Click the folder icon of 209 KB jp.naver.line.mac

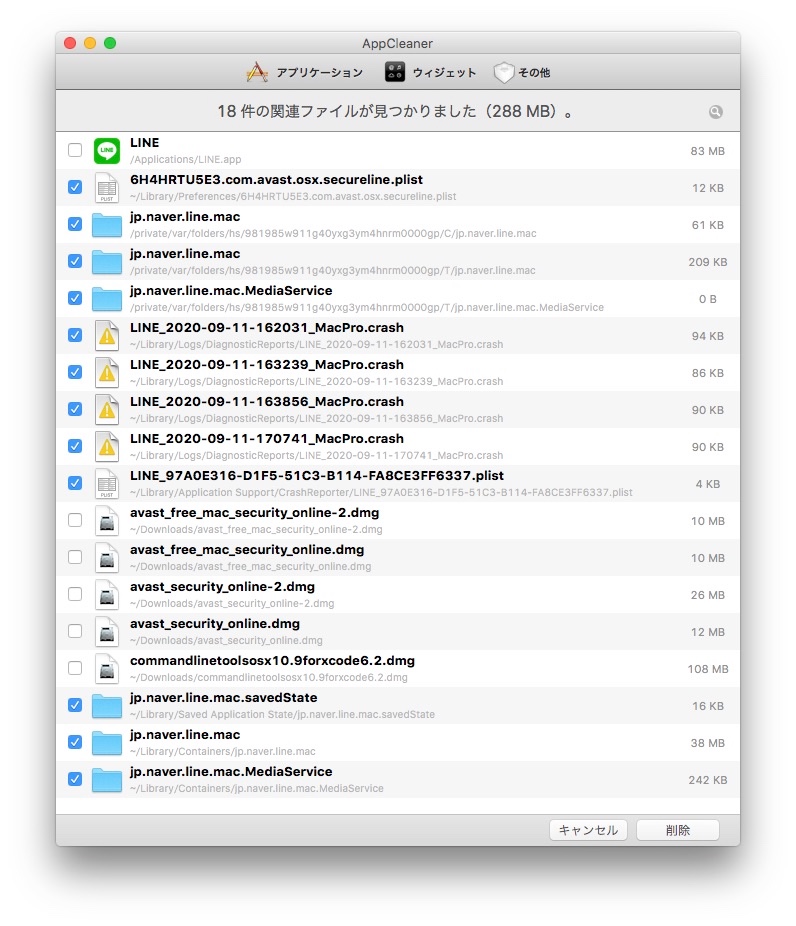pos(107,262)
